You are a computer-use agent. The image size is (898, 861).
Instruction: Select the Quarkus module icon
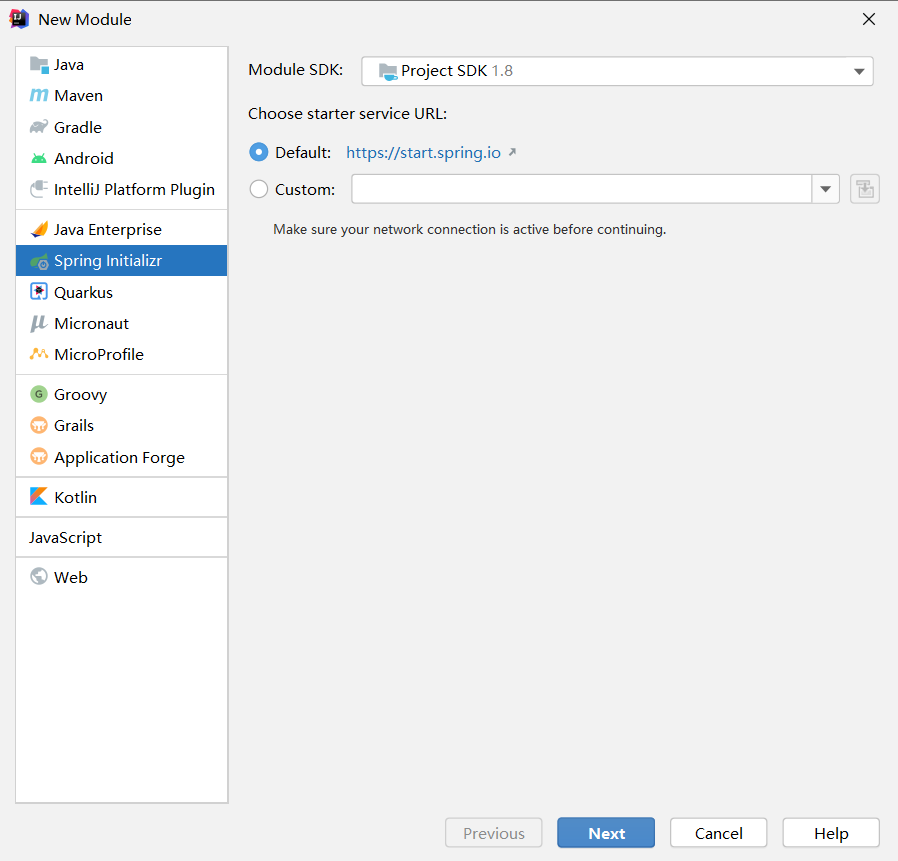(39, 292)
